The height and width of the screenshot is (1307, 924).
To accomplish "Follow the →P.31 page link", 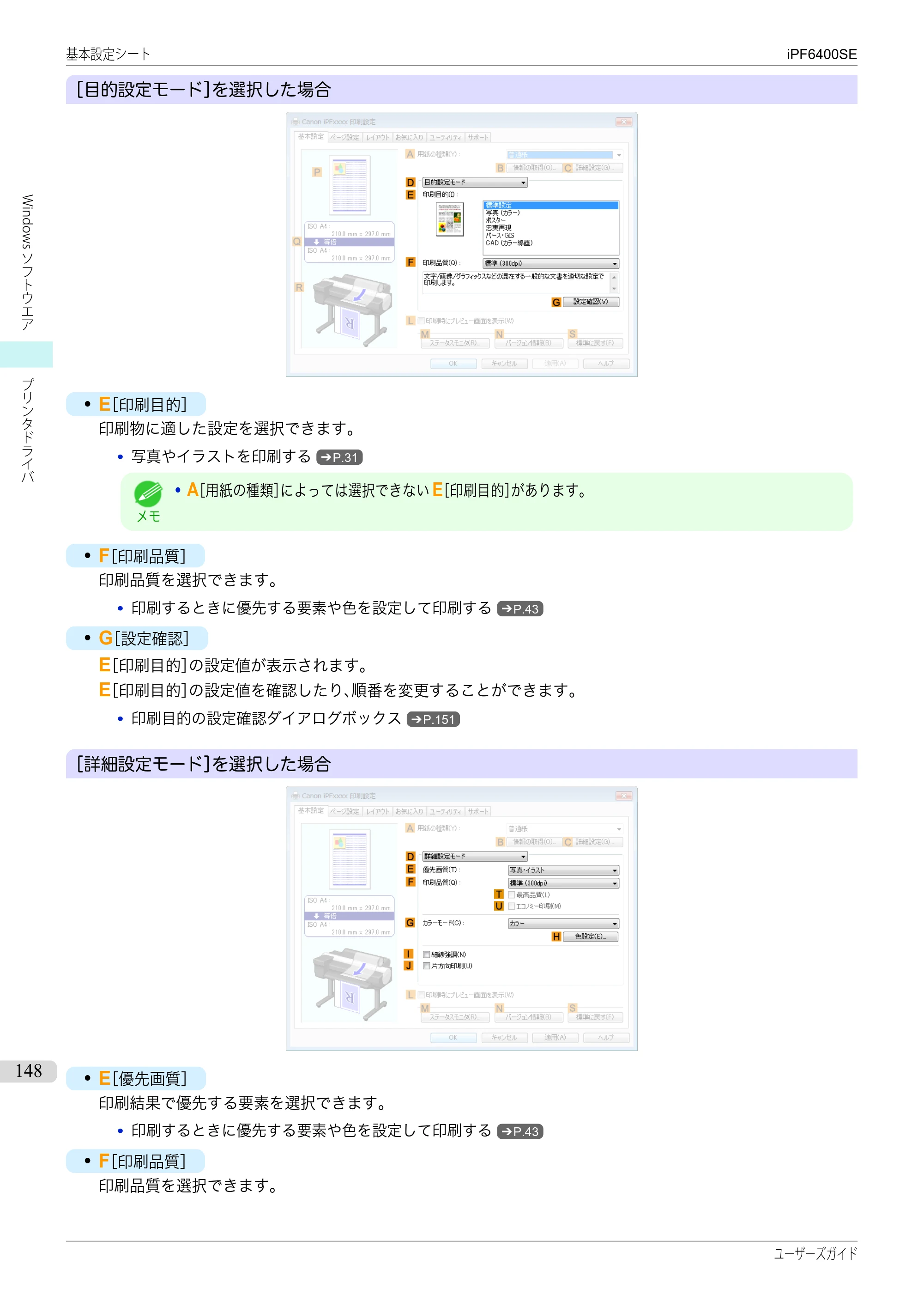I will pos(339,457).
